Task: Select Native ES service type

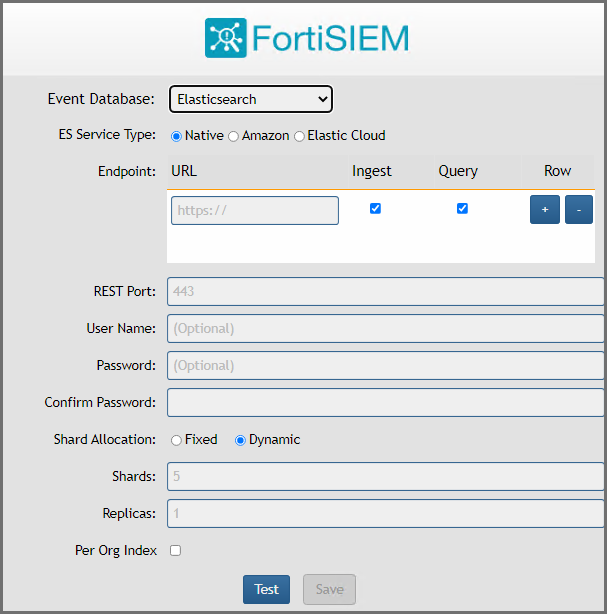Action: click(177, 136)
